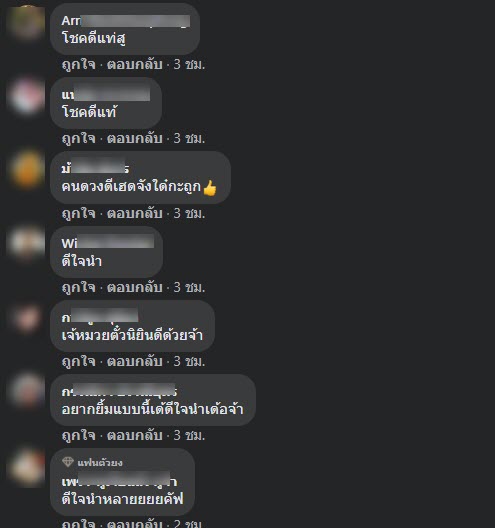Viewport: 495px width, 528px height.
Task: Click the แฟนตัวยง top fan badge label
Action: click(x=100, y=463)
